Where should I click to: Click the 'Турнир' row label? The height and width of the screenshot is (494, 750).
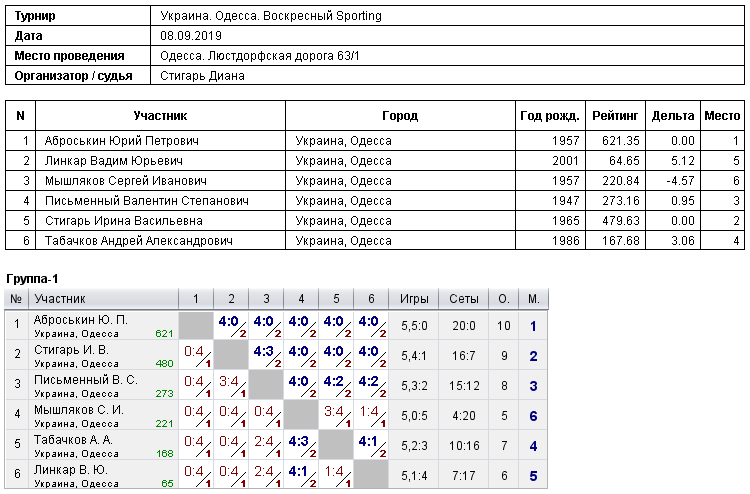tap(35, 16)
